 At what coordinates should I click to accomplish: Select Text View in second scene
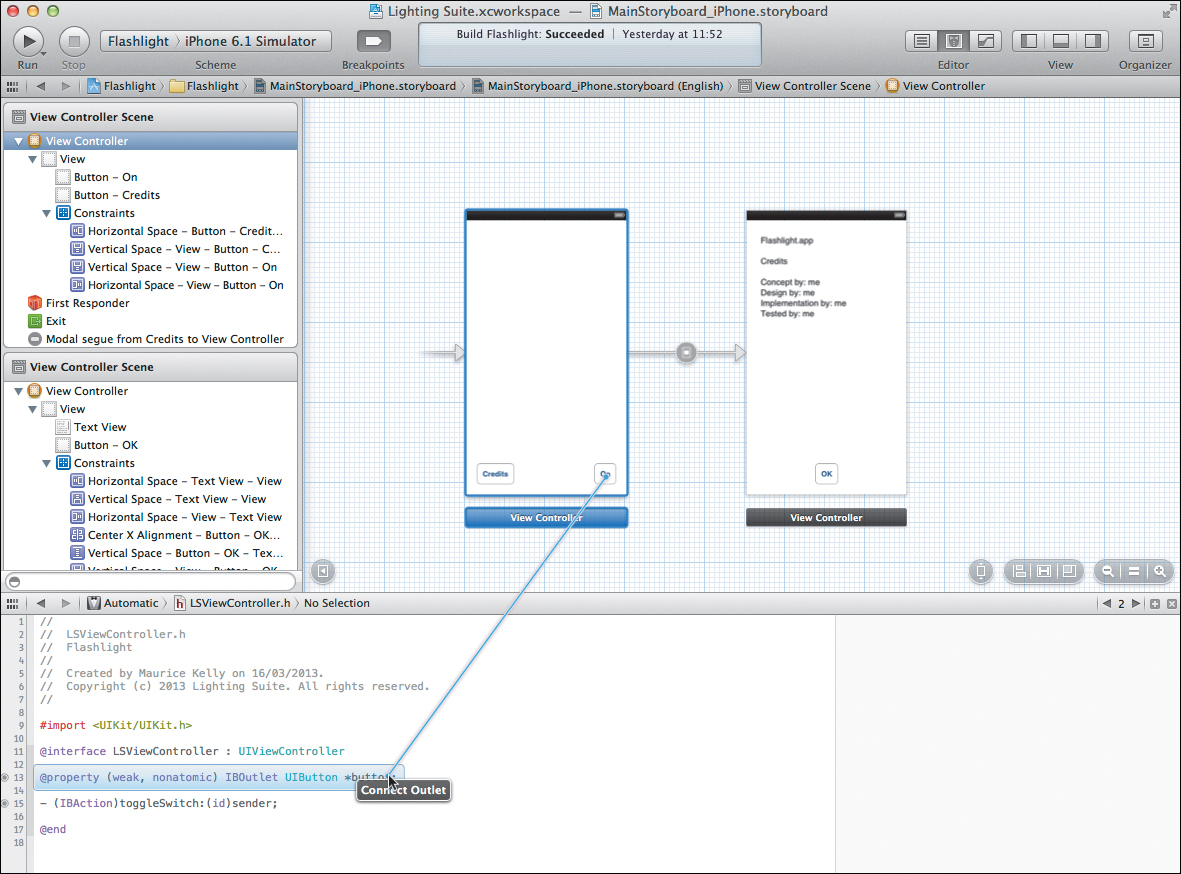tap(91, 427)
